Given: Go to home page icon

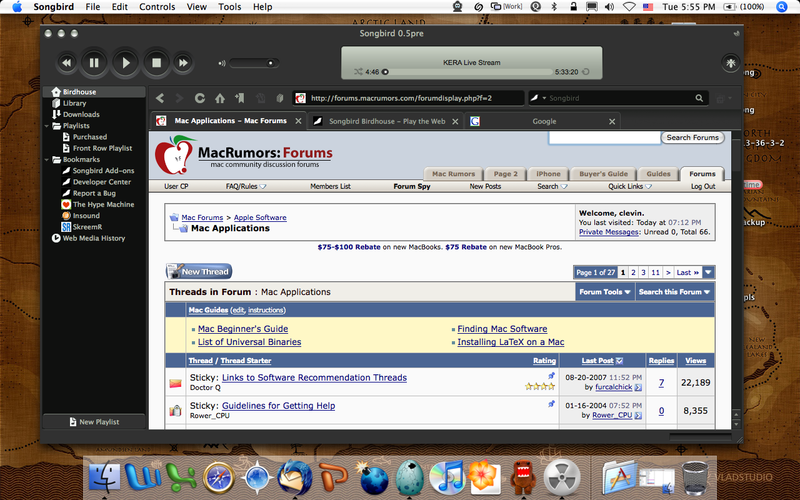Looking at the screenshot, I should 220,98.
